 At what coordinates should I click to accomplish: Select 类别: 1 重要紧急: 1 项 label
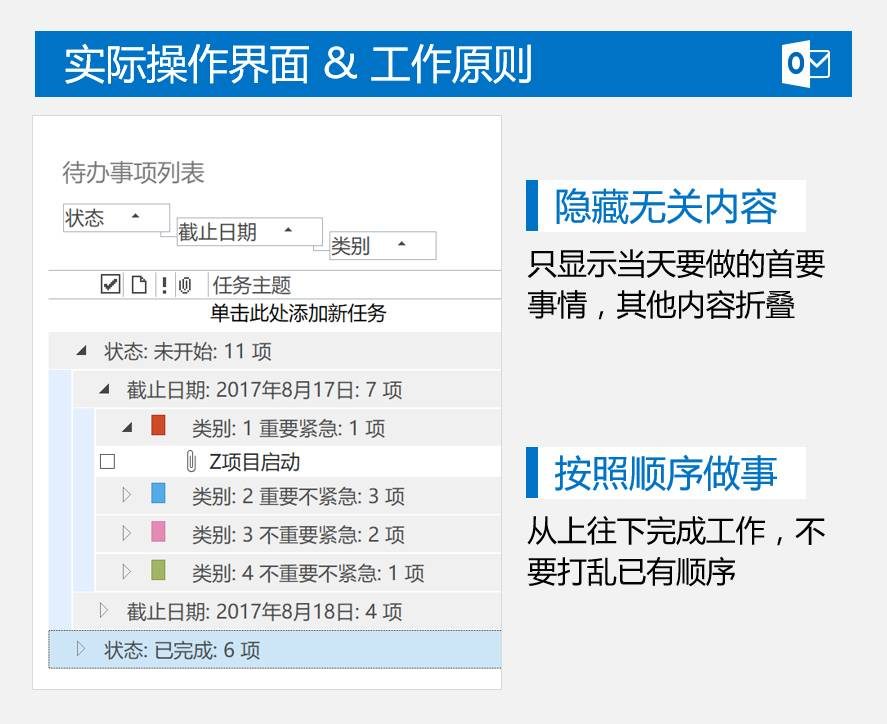point(289,428)
